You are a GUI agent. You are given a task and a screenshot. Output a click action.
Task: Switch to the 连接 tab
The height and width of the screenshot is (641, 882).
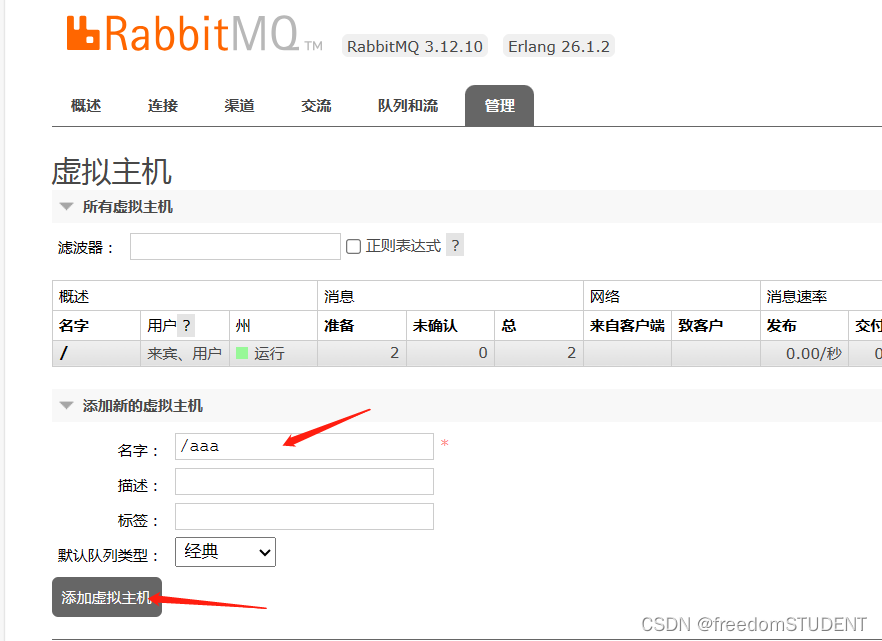(161, 105)
